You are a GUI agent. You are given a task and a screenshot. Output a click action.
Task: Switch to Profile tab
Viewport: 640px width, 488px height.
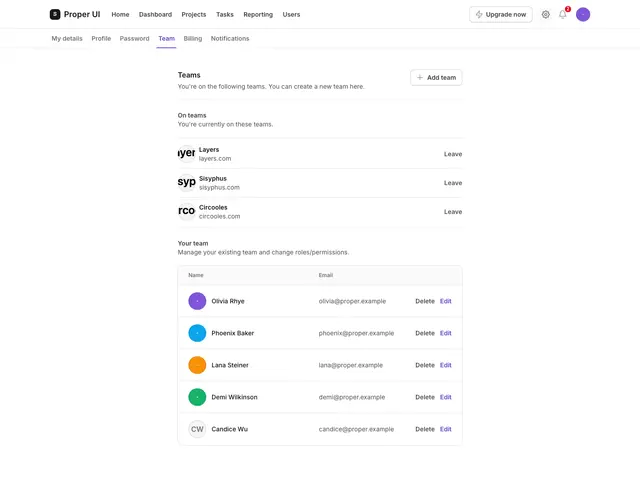pos(101,38)
